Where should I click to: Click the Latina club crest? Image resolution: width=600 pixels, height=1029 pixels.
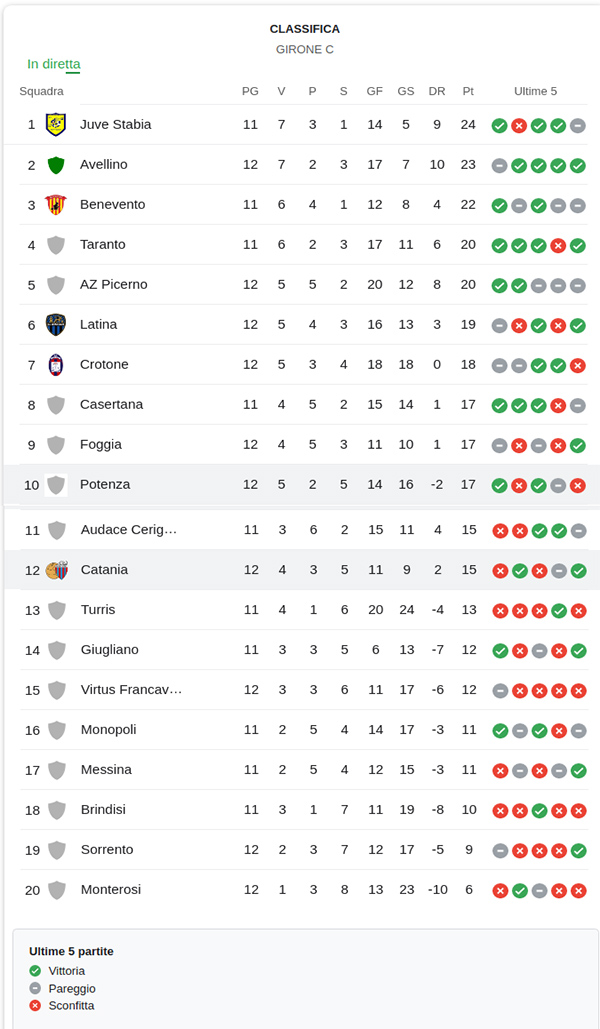pyautogui.click(x=56, y=325)
